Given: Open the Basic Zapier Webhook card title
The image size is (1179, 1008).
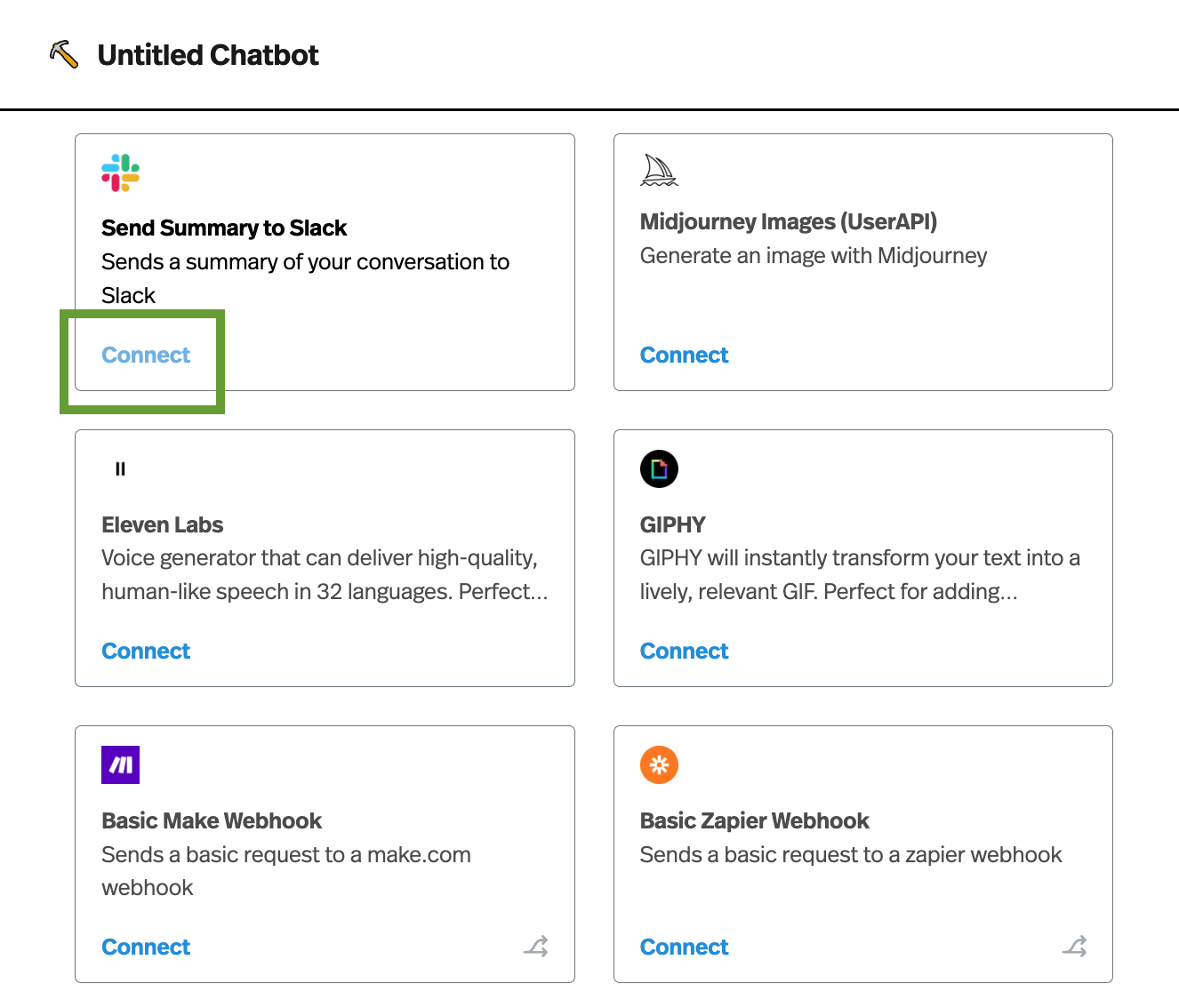Looking at the screenshot, I should pyautogui.click(x=754, y=820).
